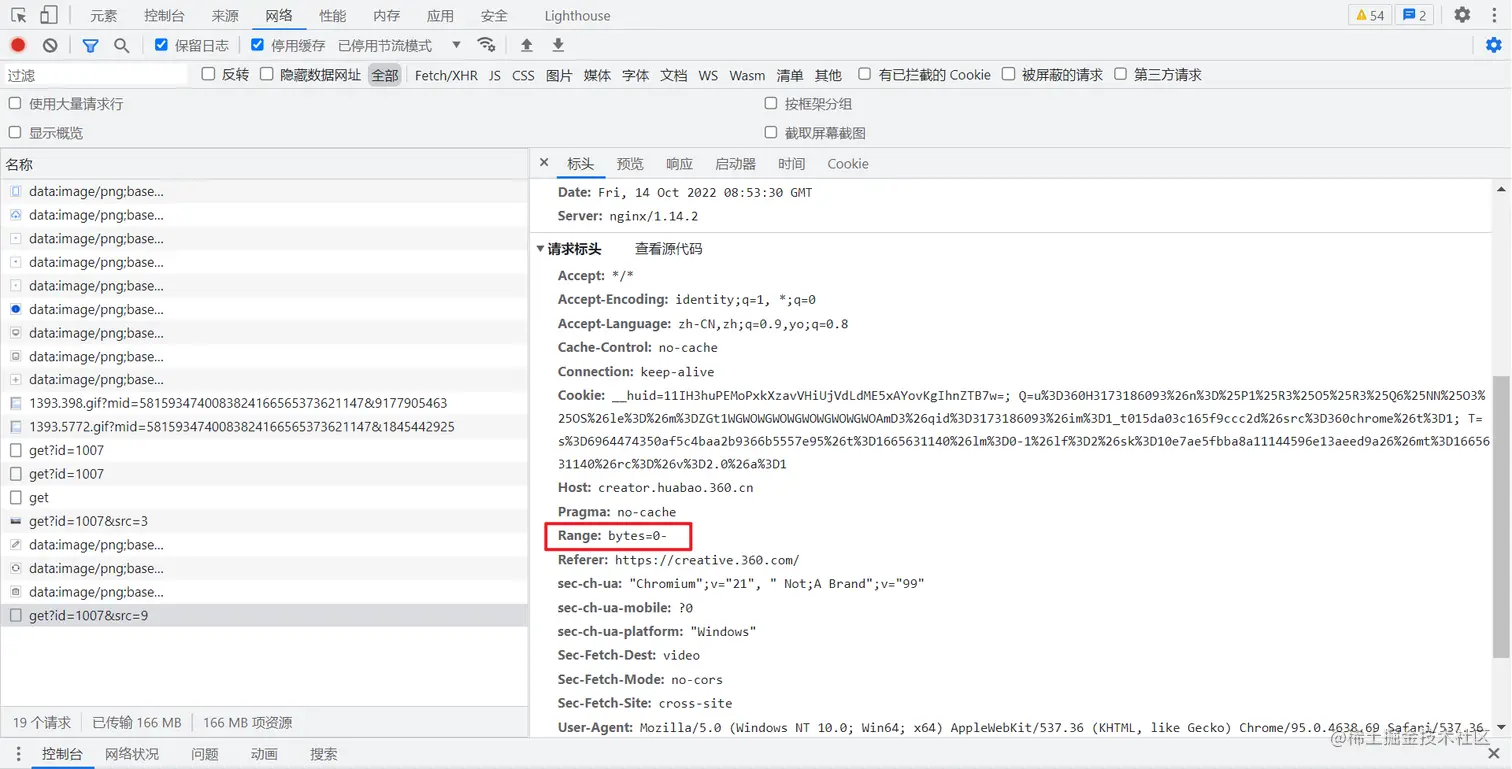
Task: Toggle the 停用缓存 checkbox
Action: (257, 44)
